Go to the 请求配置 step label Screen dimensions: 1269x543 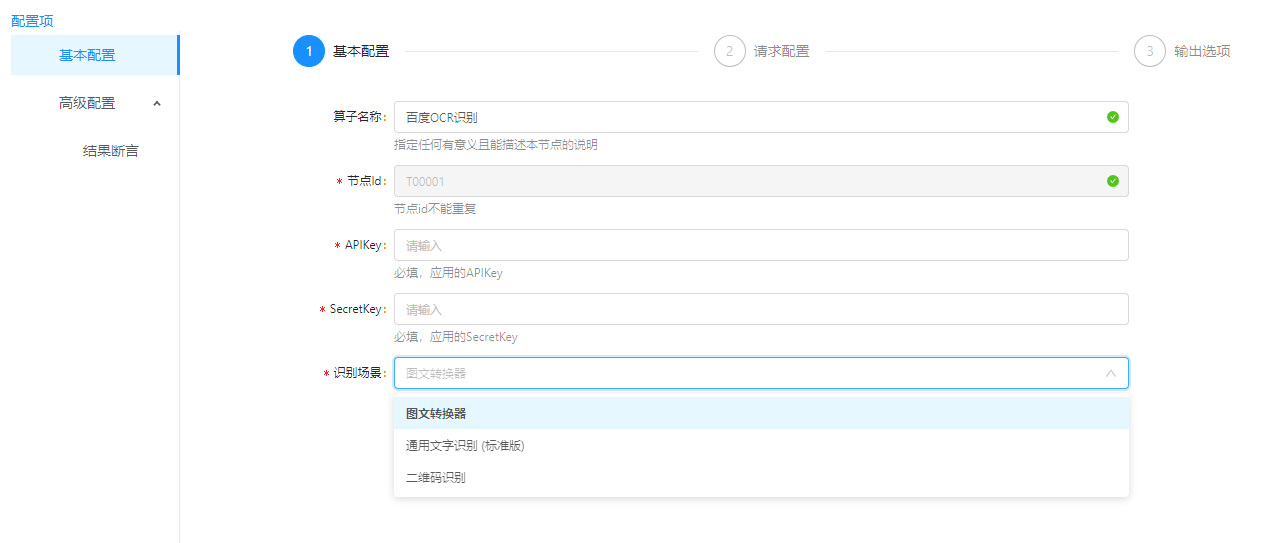coord(781,51)
